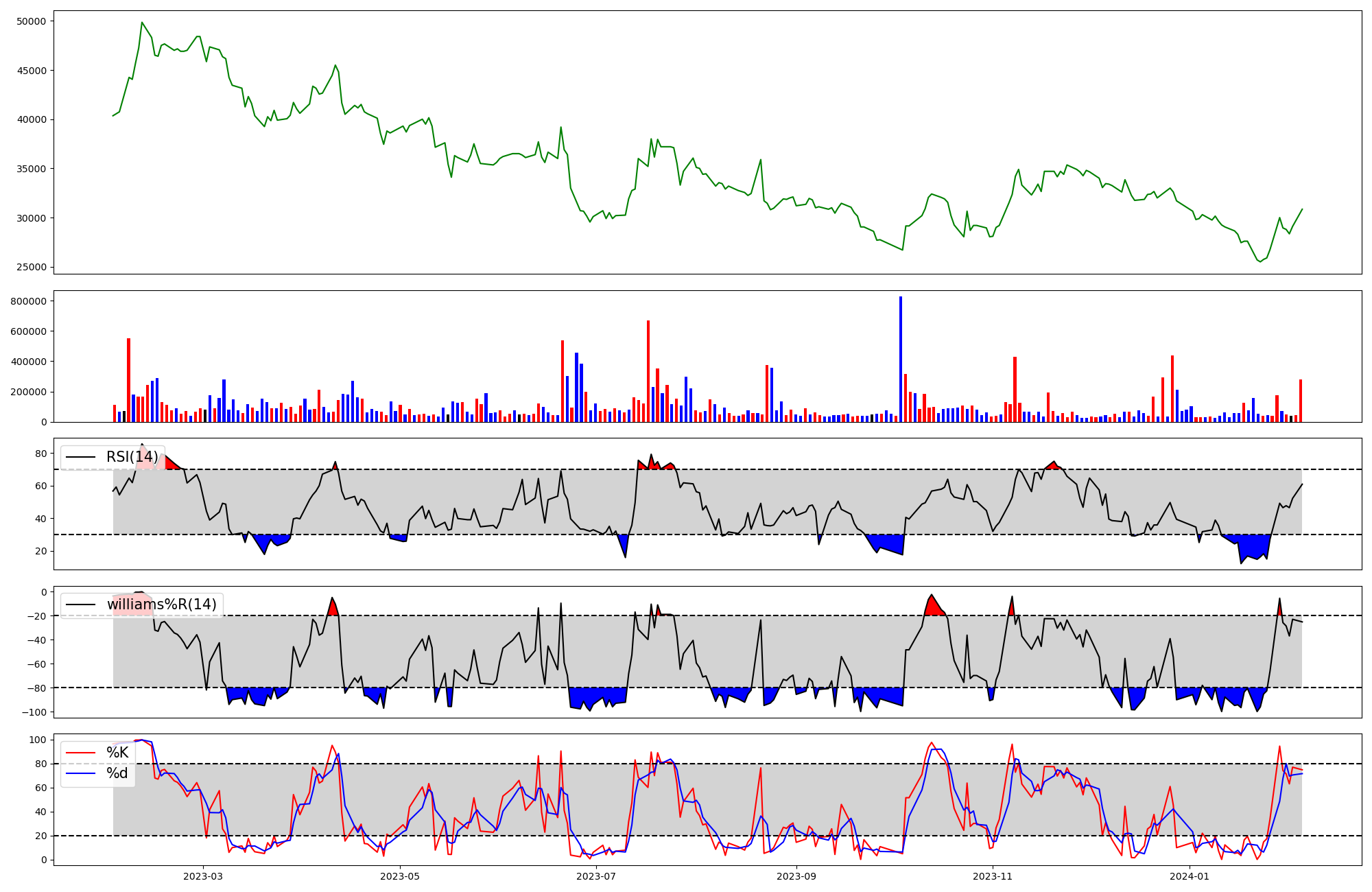Viewport: 1372px width, 892px height.
Task: Click the −80 Williams %R axis tick
Action: point(36,688)
